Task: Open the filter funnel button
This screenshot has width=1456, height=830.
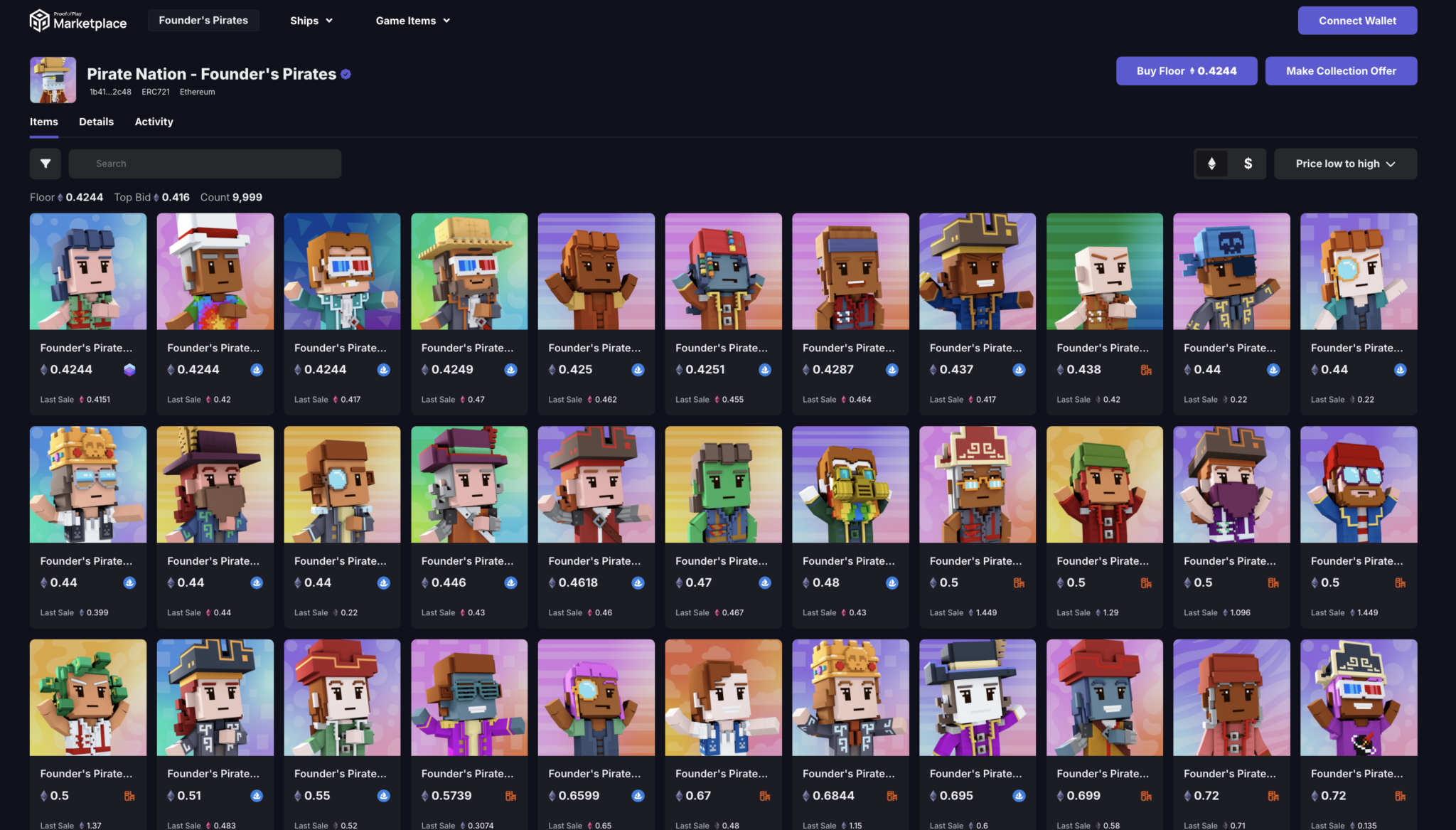Action: click(45, 164)
